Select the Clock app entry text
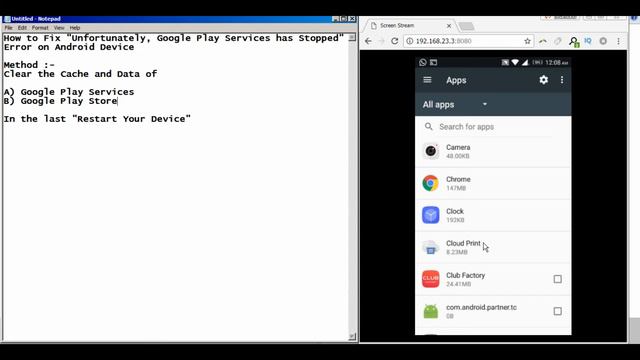Viewport: 640px width, 360px height. (455, 215)
